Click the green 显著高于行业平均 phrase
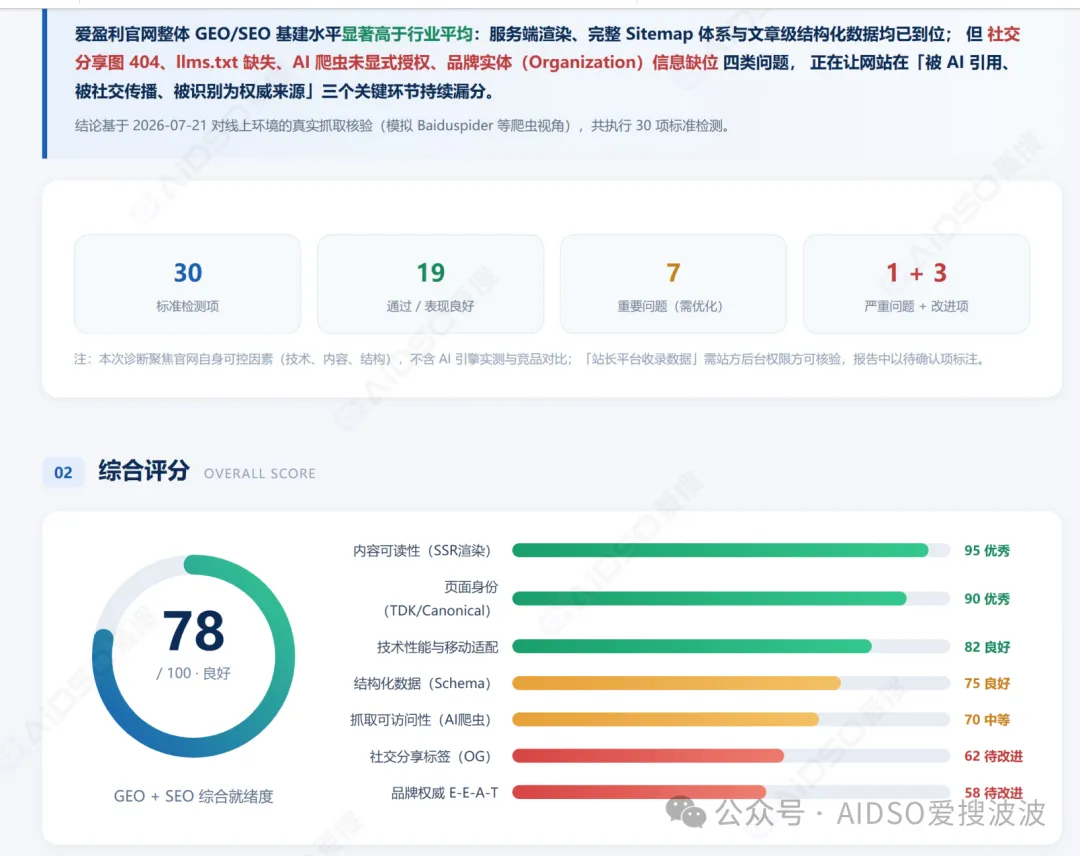 tap(407, 34)
